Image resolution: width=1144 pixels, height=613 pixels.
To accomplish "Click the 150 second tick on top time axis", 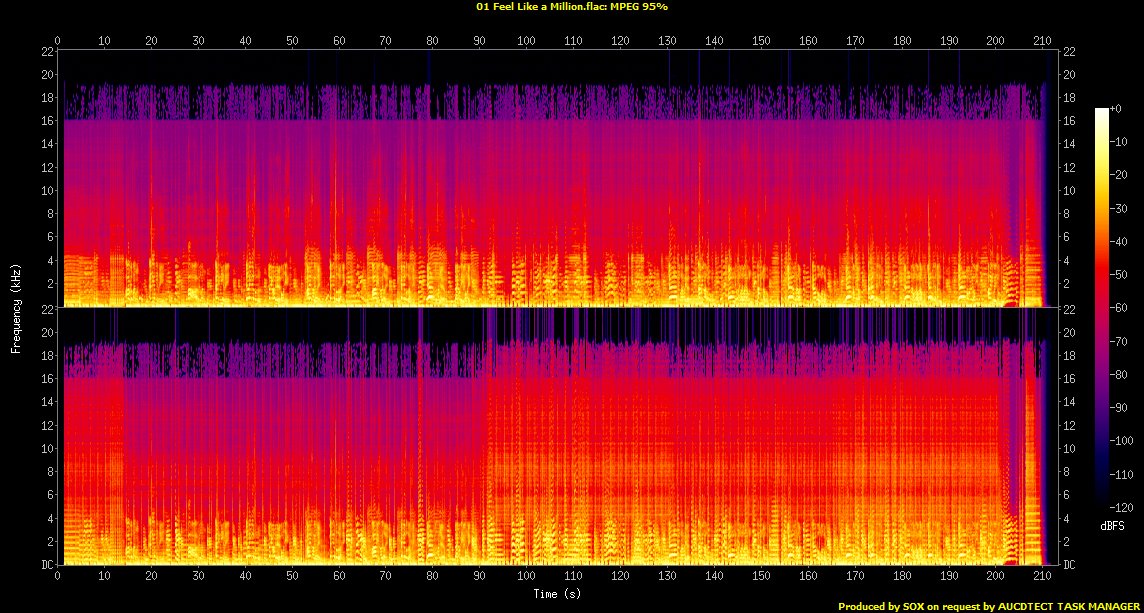I will click(x=760, y=41).
